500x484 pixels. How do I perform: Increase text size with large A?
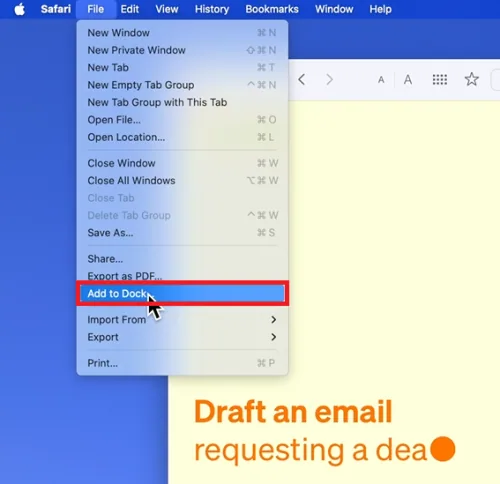[x=408, y=80]
